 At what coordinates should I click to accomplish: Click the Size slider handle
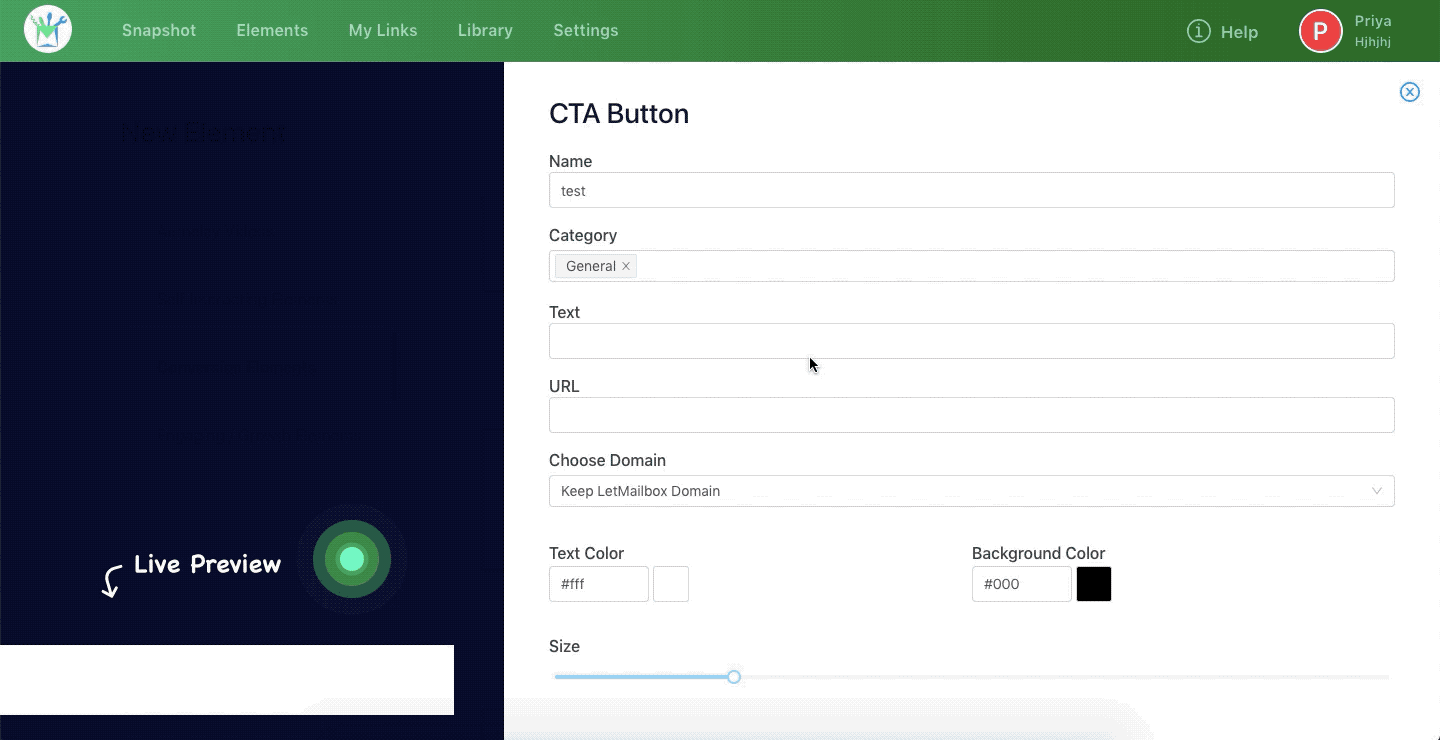click(734, 677)
